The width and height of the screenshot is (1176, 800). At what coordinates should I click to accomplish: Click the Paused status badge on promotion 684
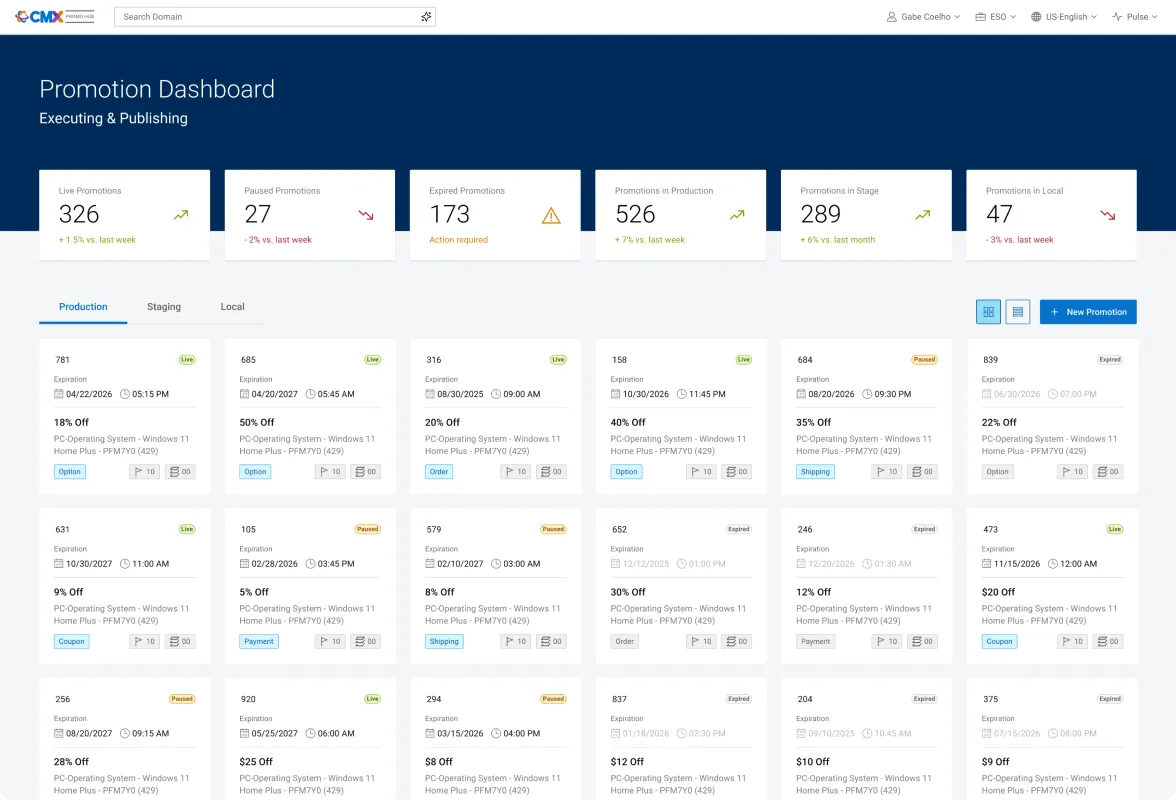[x=924, y=360]
